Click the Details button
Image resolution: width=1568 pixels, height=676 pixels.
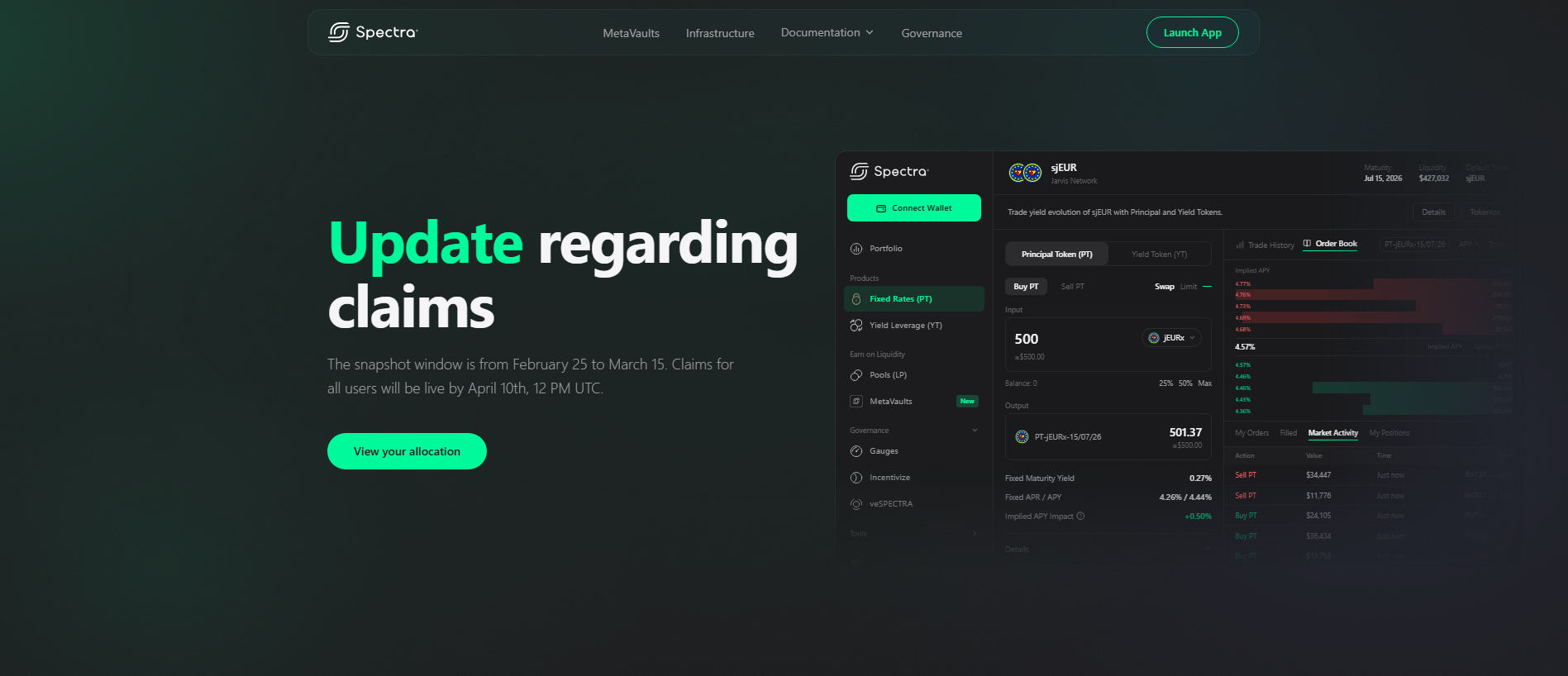1433,212
